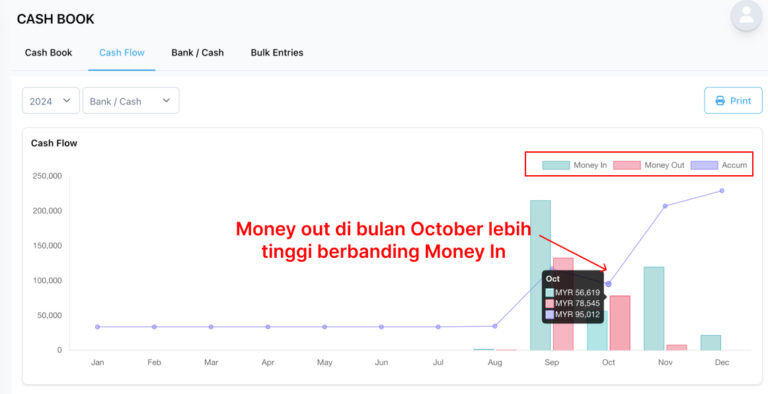Click the Accum line point for January
This screenshot has width=768, height=394.
[x=97, y=327]
